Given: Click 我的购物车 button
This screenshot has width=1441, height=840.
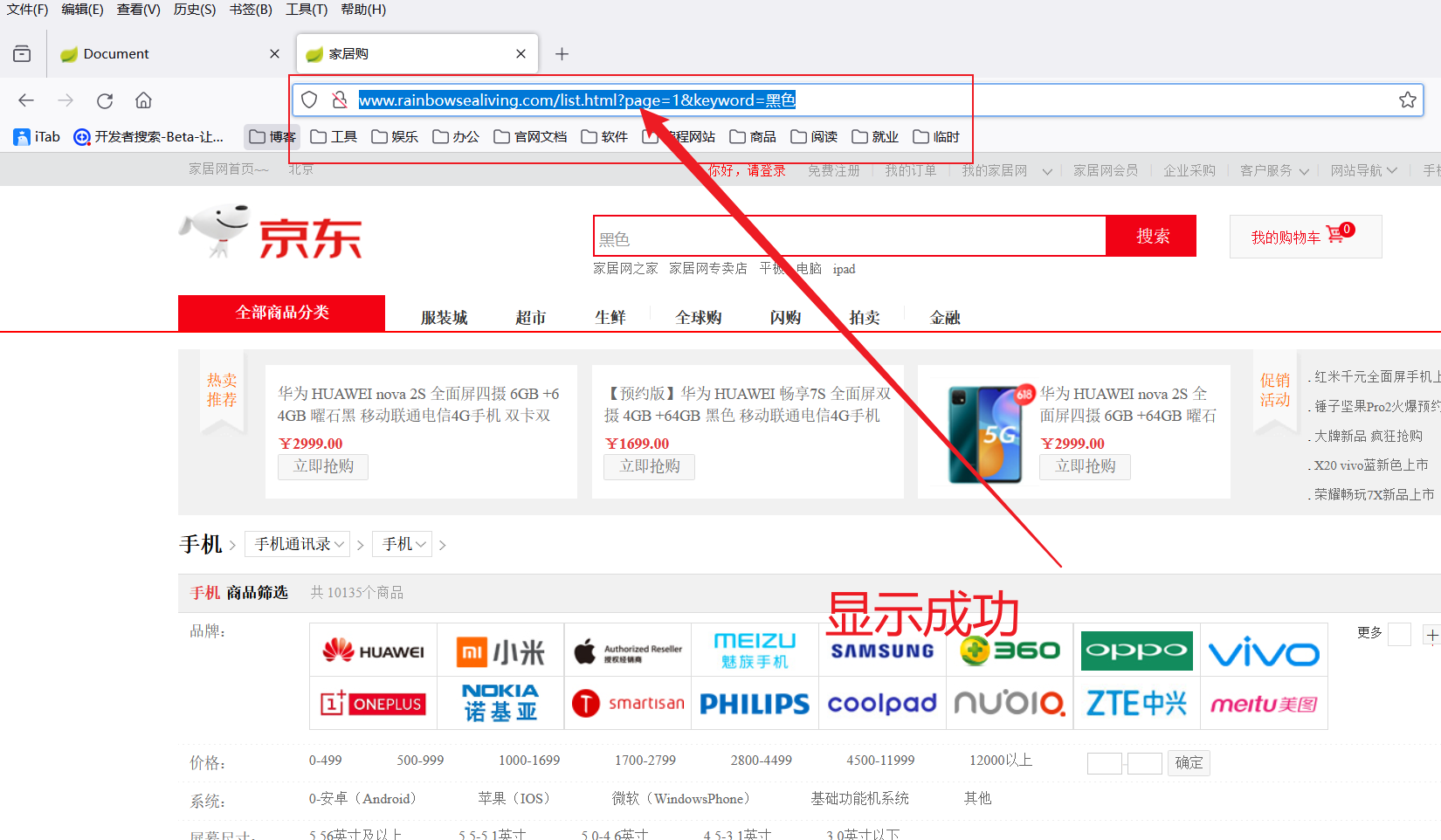Looking at the screenshot, I should (x=1306, y=237).
